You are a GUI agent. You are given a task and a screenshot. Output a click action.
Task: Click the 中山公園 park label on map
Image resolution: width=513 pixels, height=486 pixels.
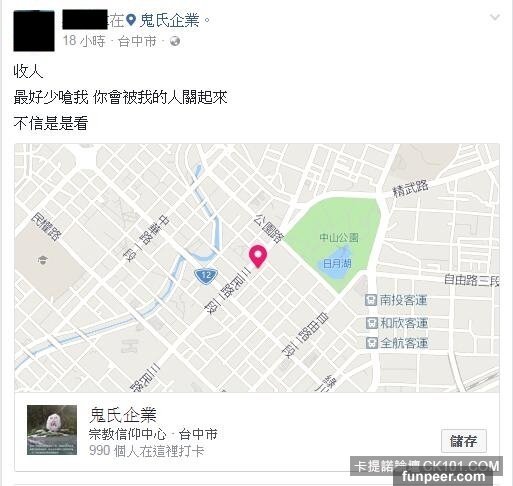click(x=339, y=238)
